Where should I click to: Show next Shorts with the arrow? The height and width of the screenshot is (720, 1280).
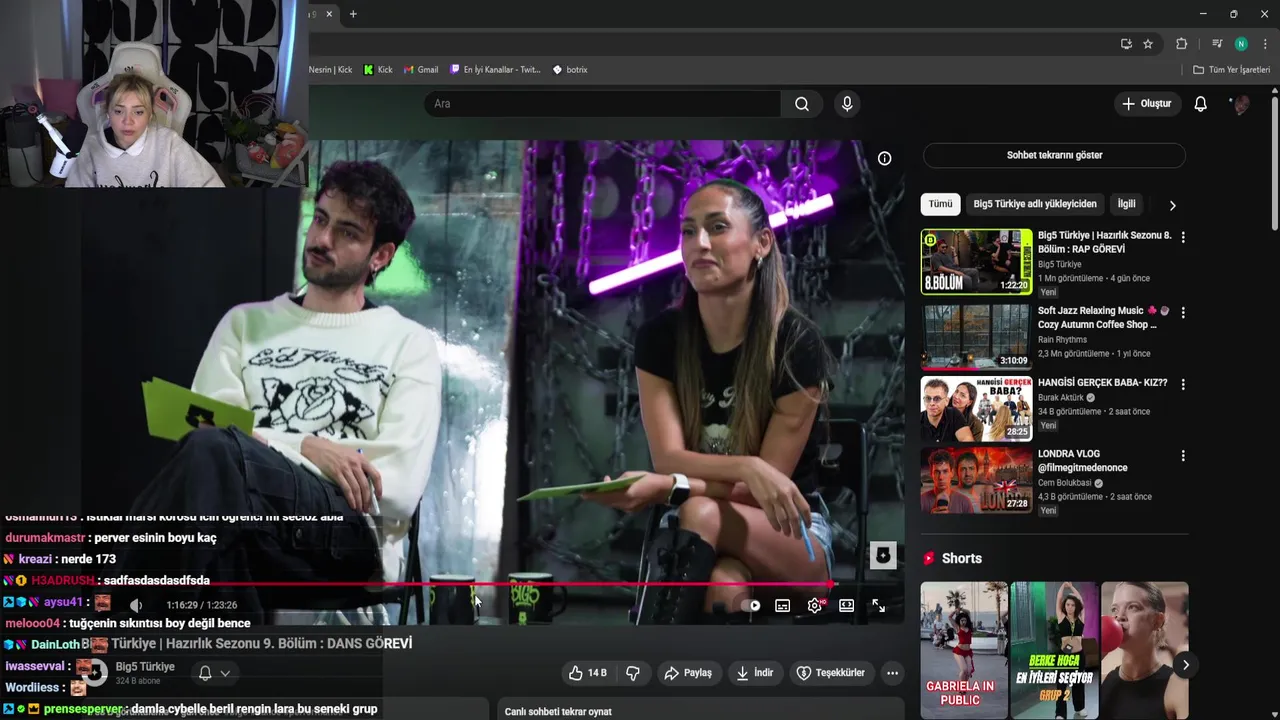1186,665
